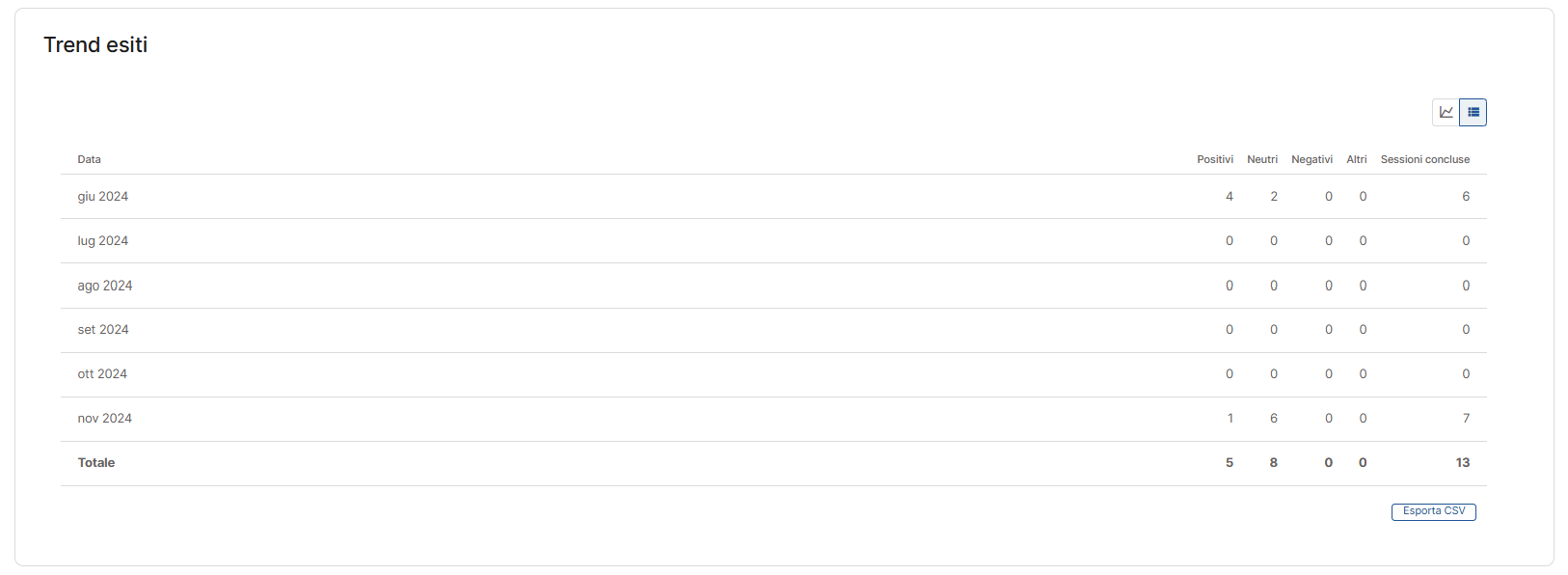
Task: Click the Positivi column header
Action: (x=1214, y=160)
